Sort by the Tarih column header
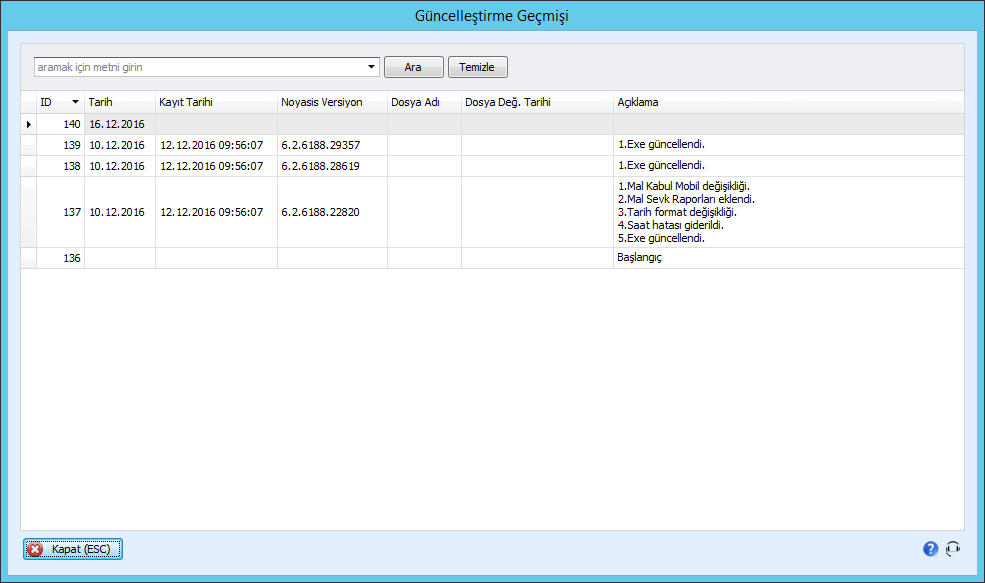The width and height of the screenshot is (985, 583). (120, 102)
